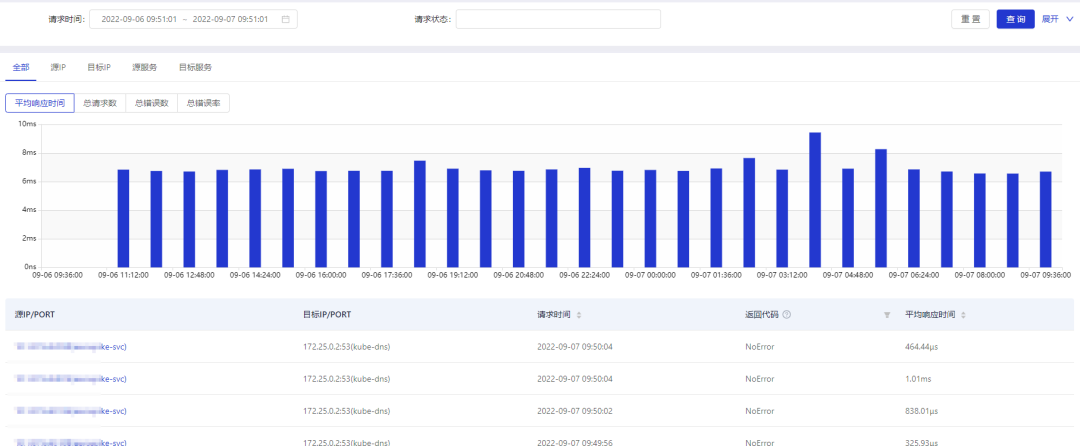
Task: Switch chart metric to 总请求数
Action: pos(100,103)
